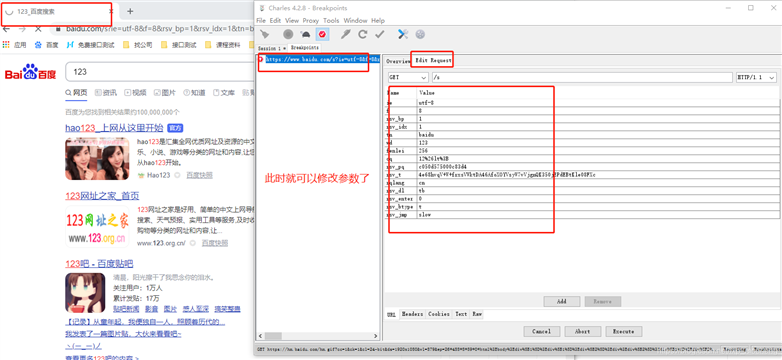Open the Edit menu in Charles
This screenshot has width=782, height=360.
click(275, 20)
